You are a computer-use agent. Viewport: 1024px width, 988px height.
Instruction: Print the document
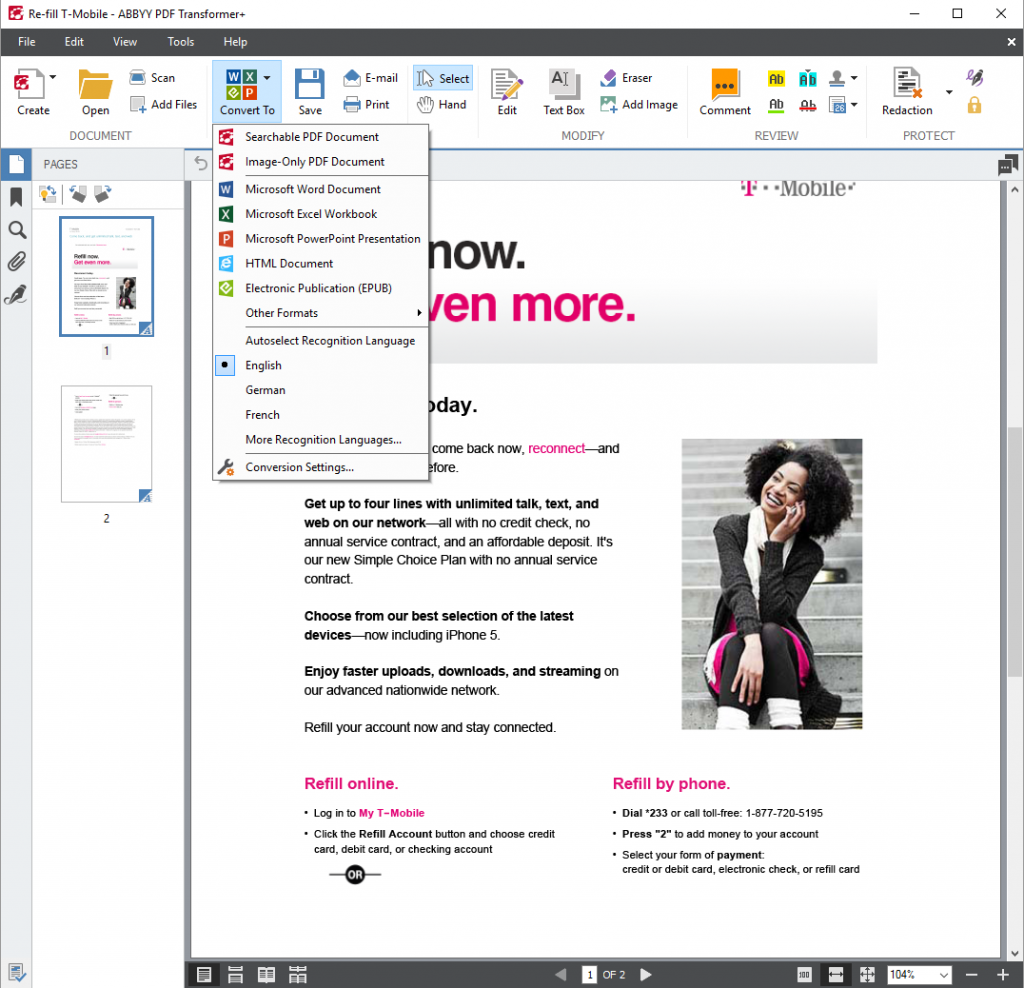tap(366, 104)
